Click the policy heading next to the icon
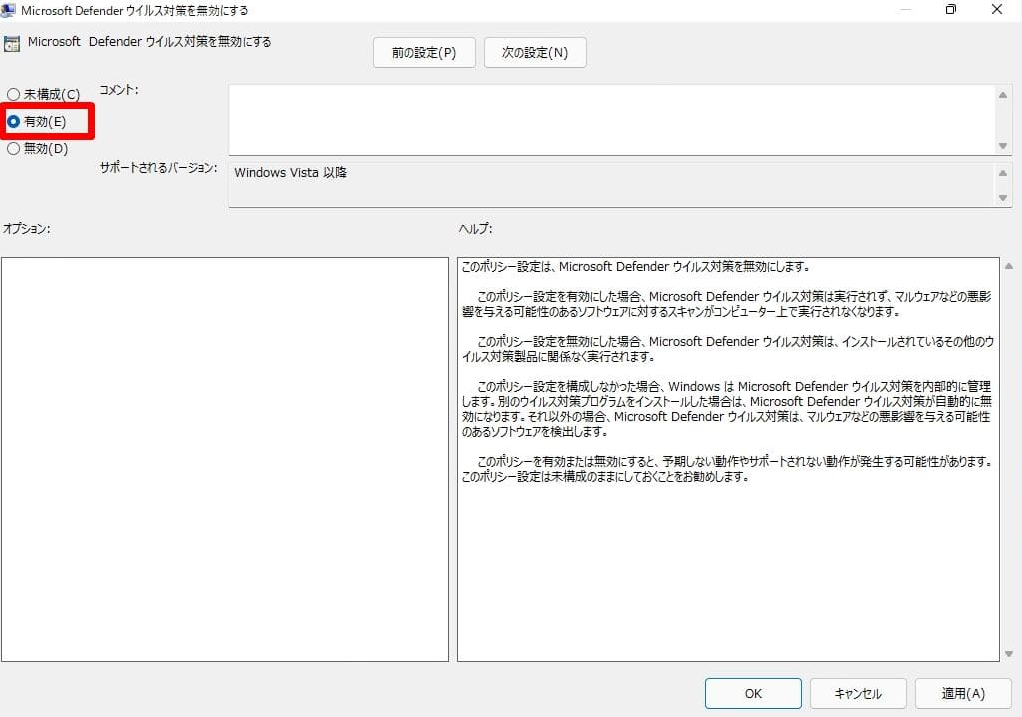 point(149,42)
